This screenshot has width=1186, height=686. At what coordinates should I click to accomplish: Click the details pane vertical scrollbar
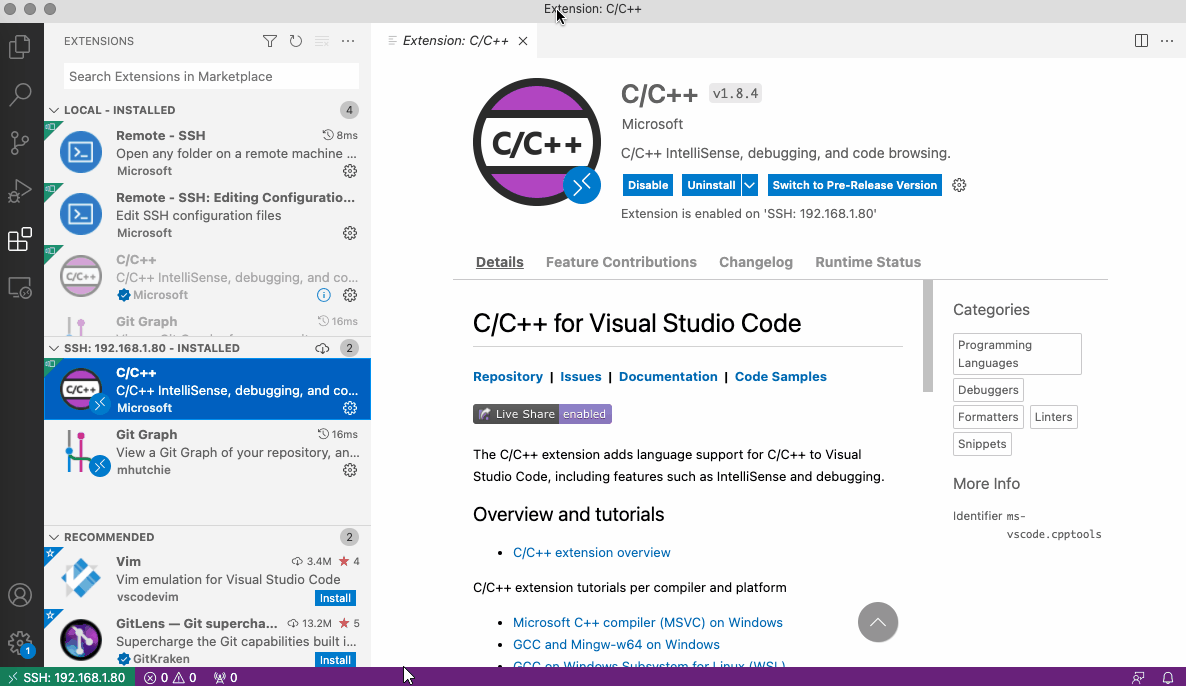[927, 336]
